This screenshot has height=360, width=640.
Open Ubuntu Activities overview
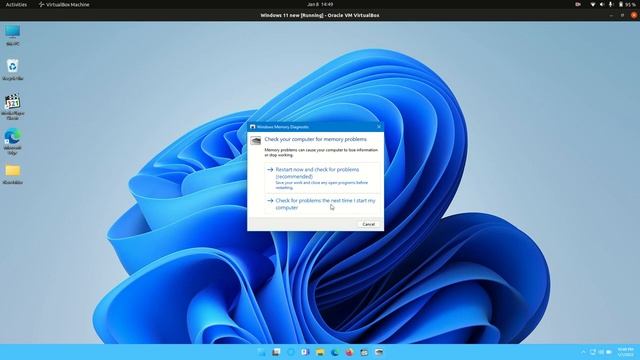click(x=16, y=4)
